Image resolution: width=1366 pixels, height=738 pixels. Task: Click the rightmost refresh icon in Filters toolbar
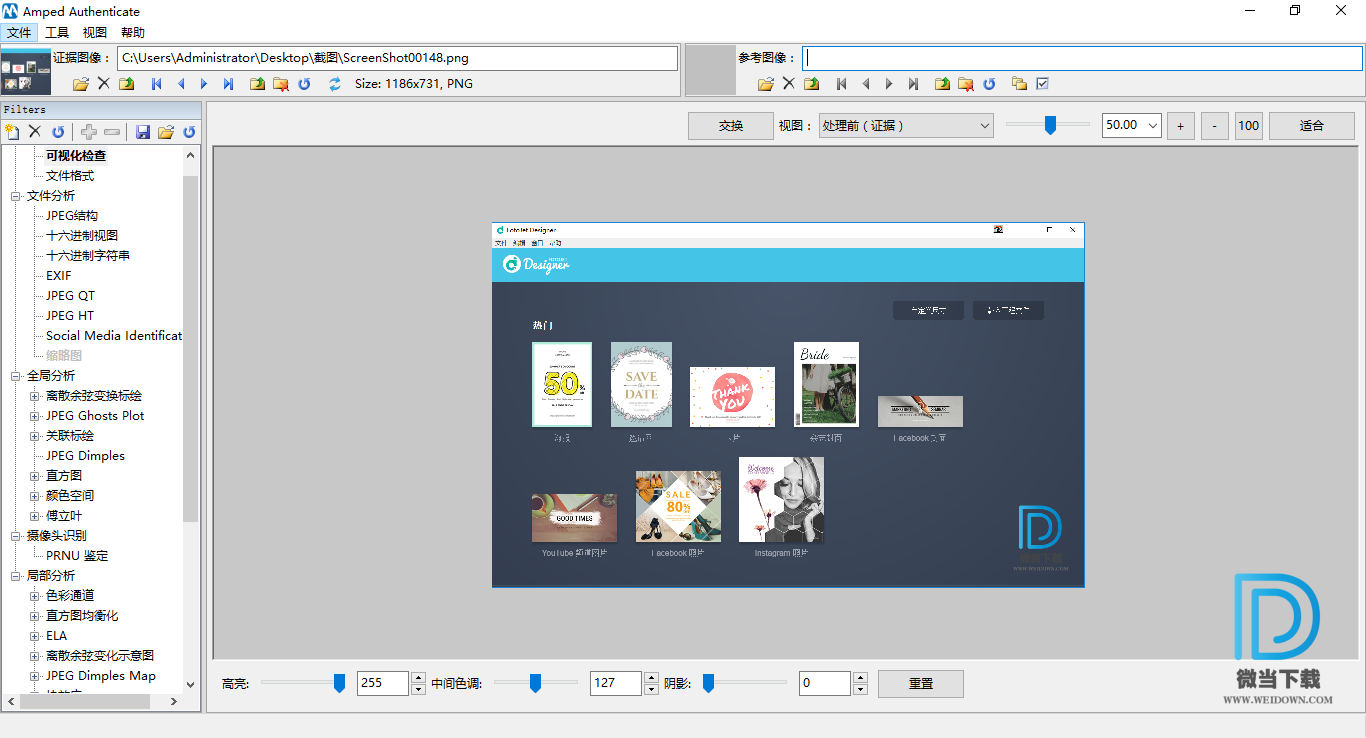click(x=189, y=132)
